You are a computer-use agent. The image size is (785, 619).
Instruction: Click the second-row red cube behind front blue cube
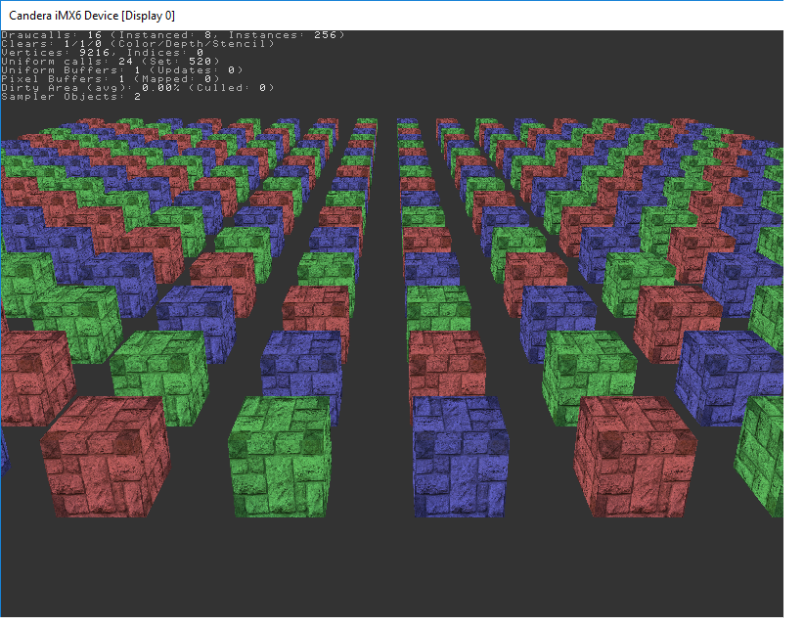point(447,365)
